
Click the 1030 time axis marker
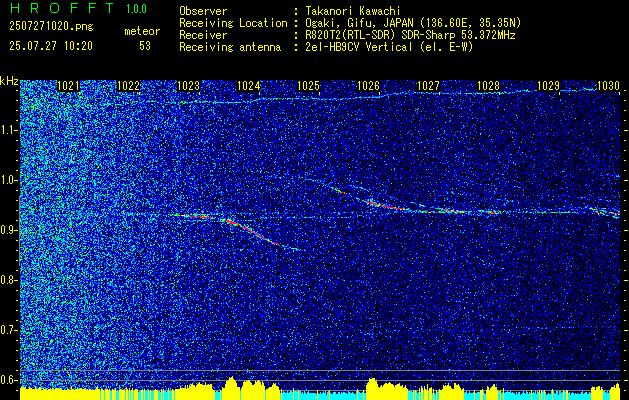click(609, 85)
